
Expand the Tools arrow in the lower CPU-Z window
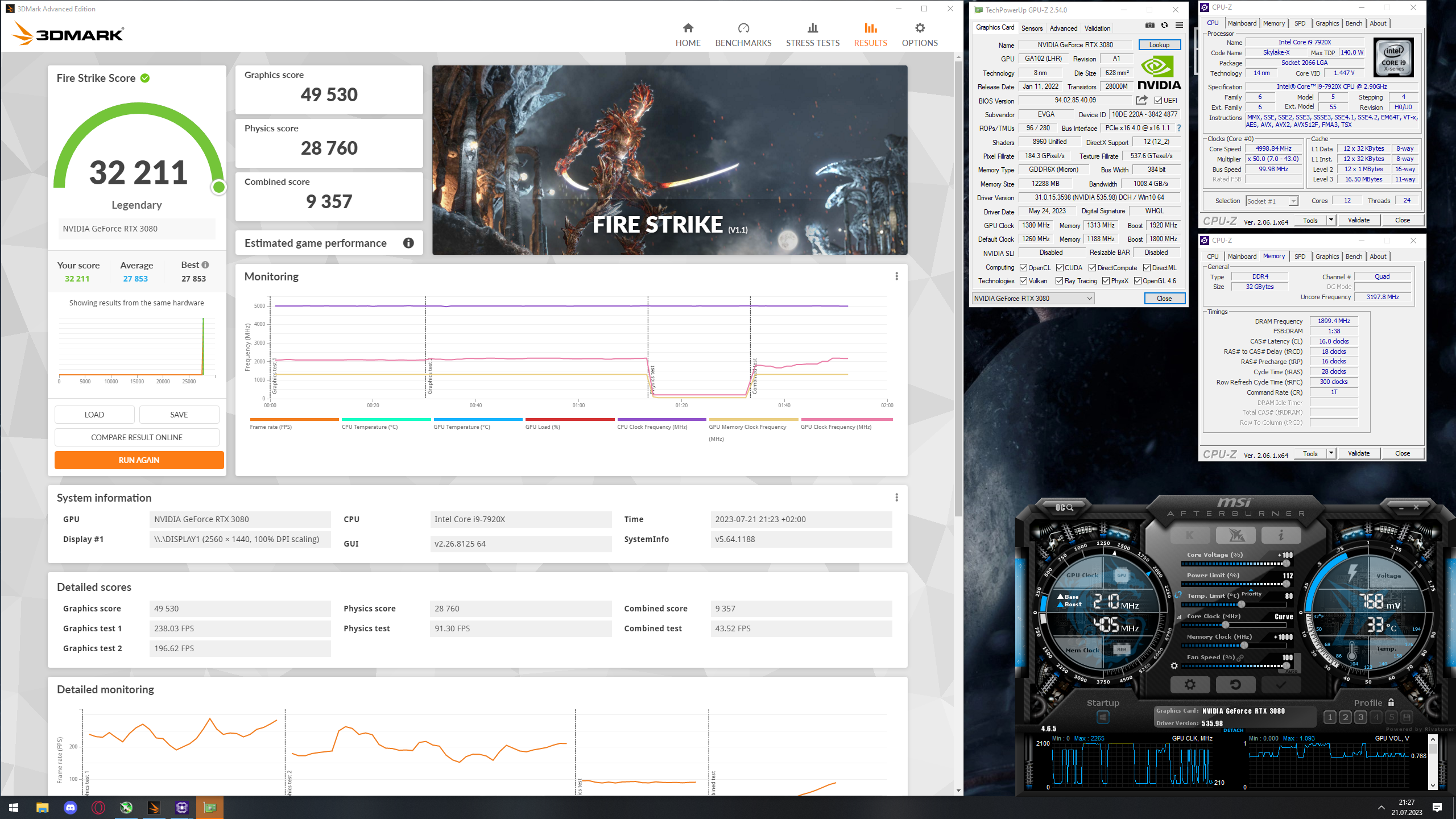pyautogui.click(x=1331, y=453)
